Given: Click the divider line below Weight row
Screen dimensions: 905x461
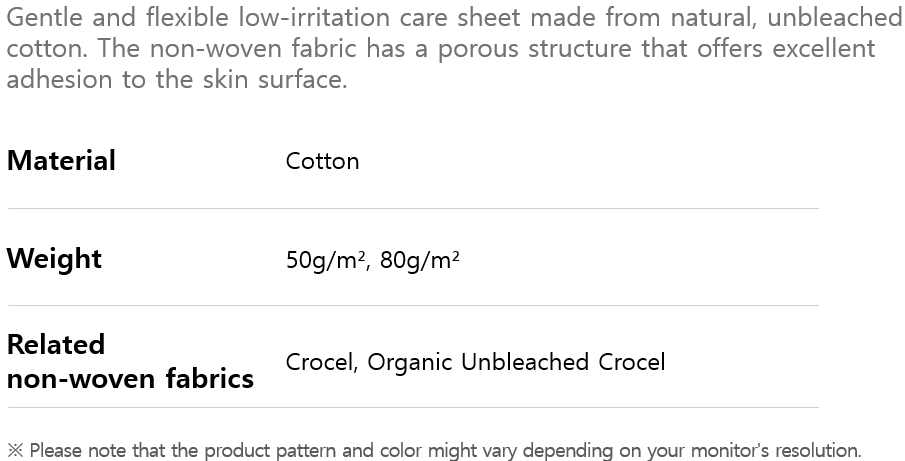Looking at the screenshot, I should [x=413, y=305].
